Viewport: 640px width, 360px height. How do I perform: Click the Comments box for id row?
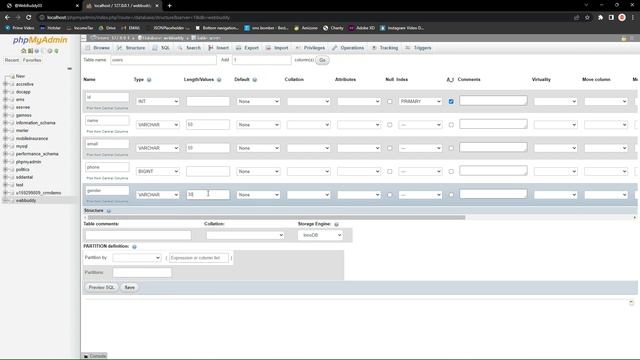point(493,101)
